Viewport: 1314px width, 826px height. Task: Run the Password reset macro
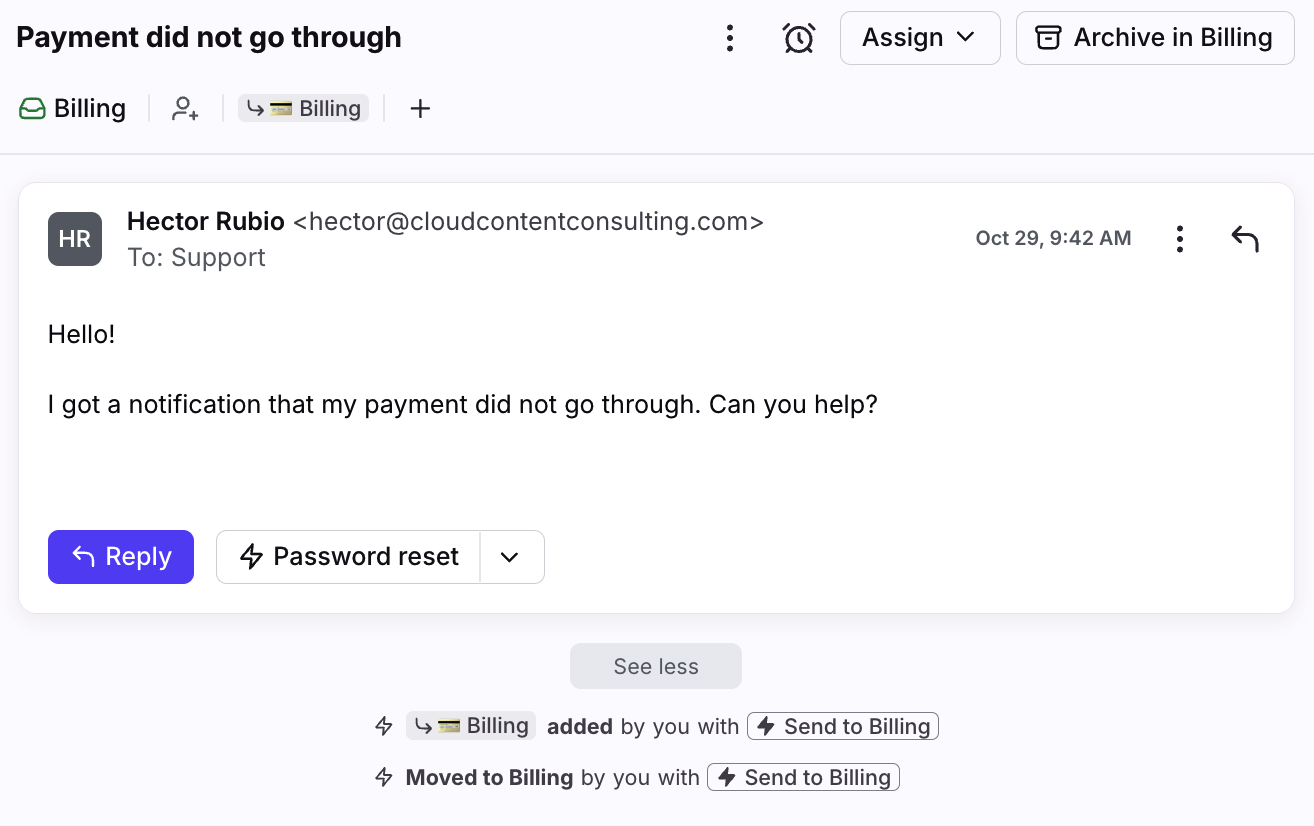pyautogui.click(x=349, y=557)
